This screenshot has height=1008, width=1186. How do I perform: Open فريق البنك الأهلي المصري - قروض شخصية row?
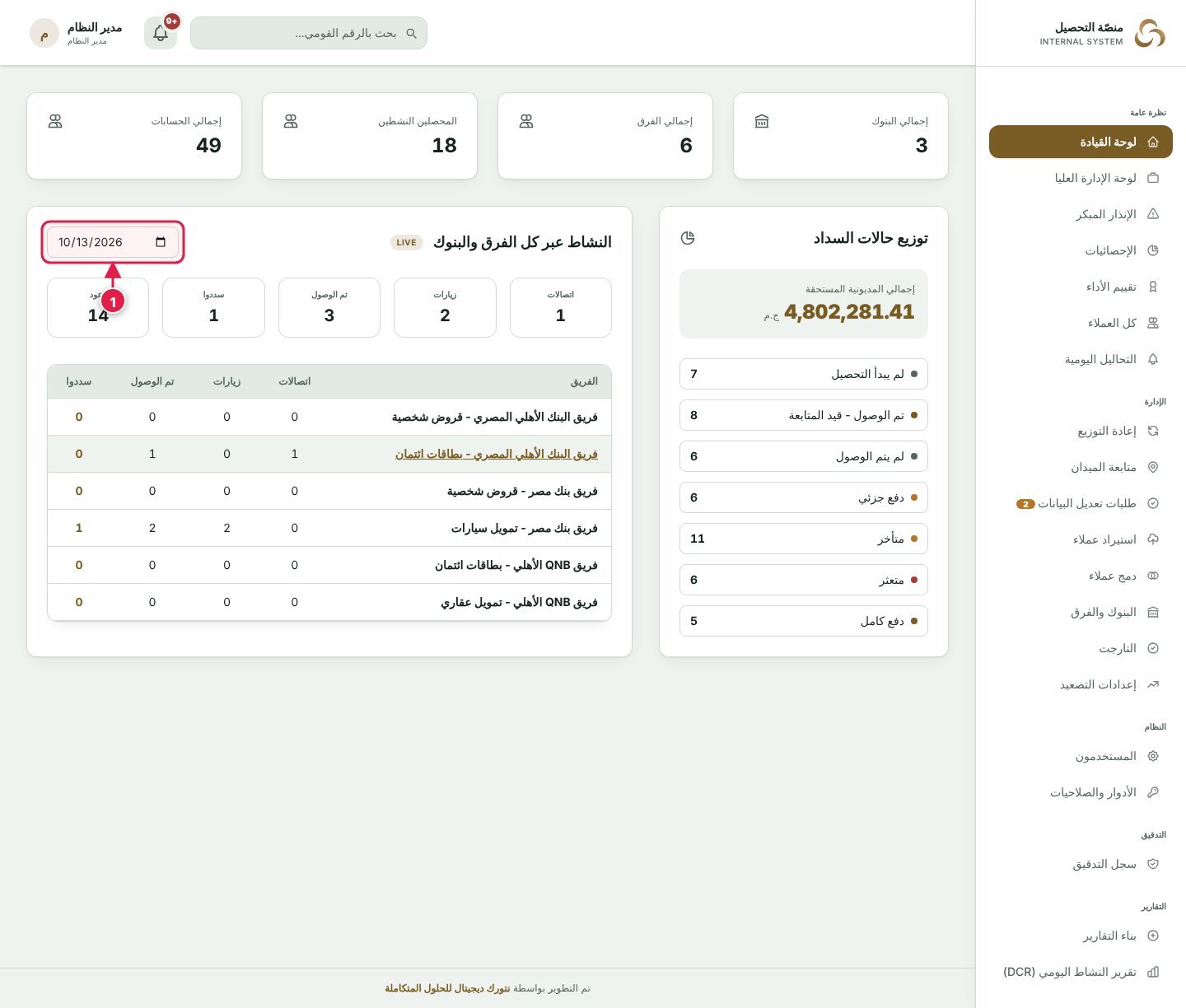[x=329, y=417]
